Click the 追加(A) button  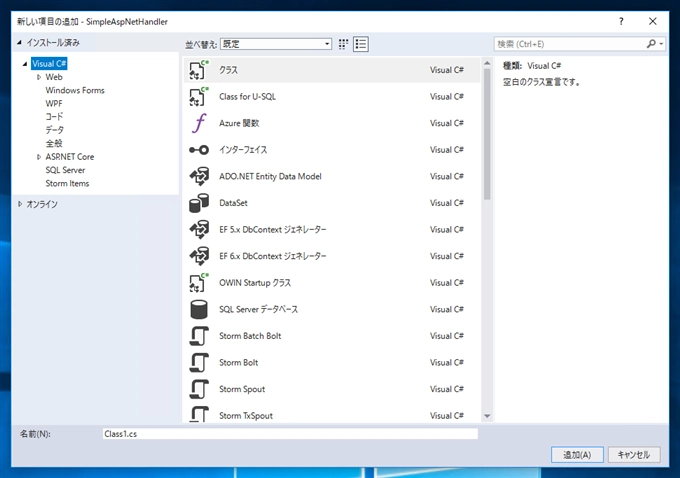577,455
